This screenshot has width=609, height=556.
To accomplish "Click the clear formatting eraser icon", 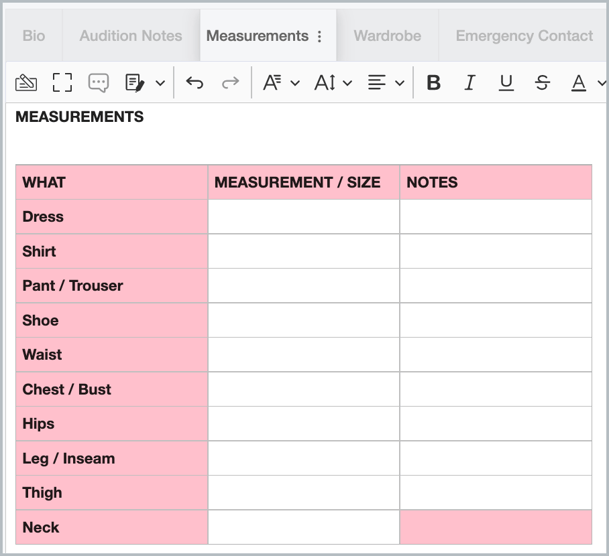I will pyautogui.click(x=26, y=83).
